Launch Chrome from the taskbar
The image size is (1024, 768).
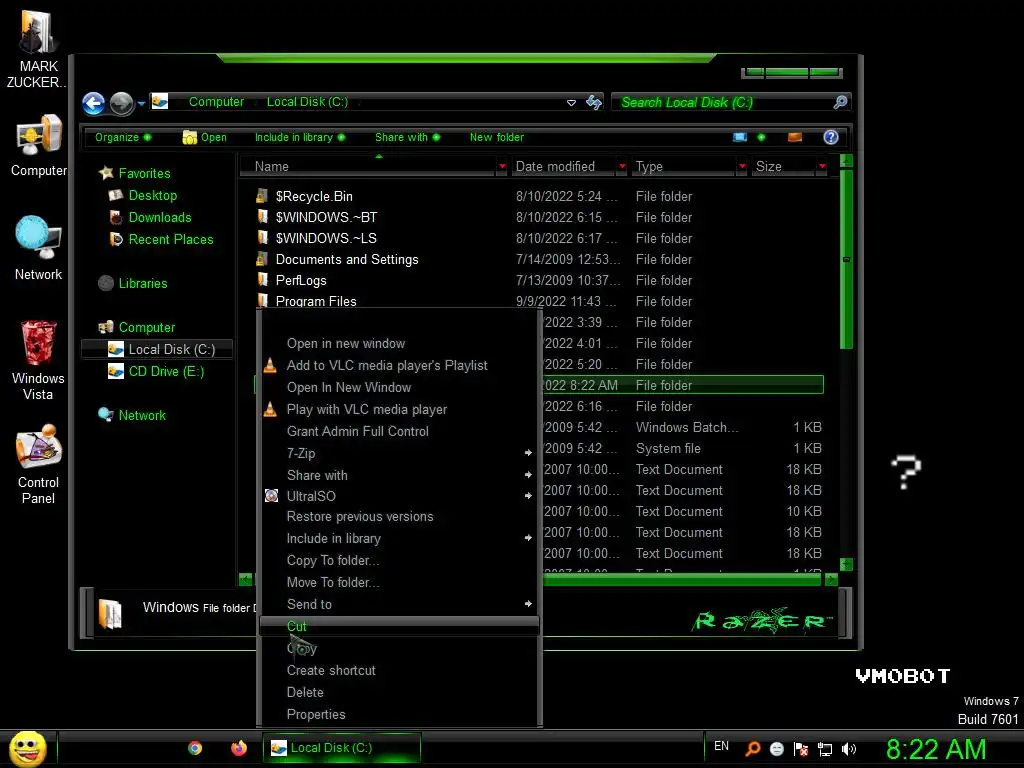click(195, 748)
